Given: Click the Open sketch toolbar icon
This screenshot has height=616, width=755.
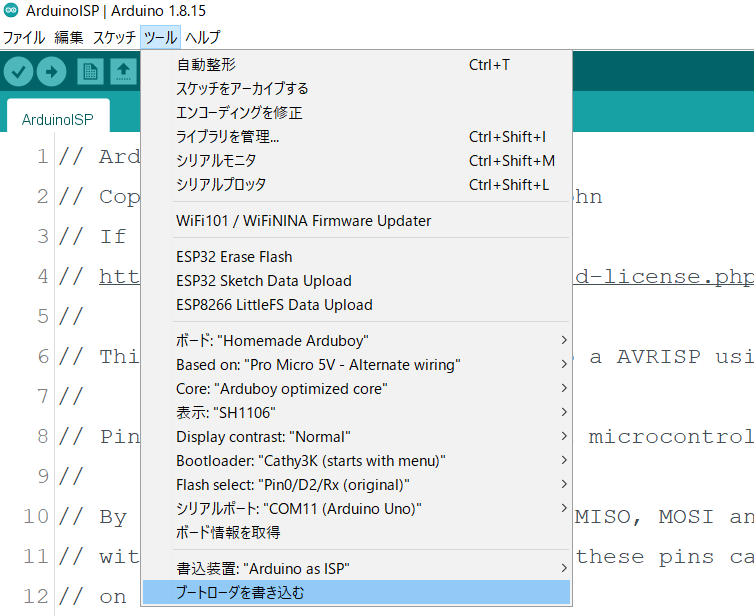Looking at the screenshot, I should tap(122, 72).
